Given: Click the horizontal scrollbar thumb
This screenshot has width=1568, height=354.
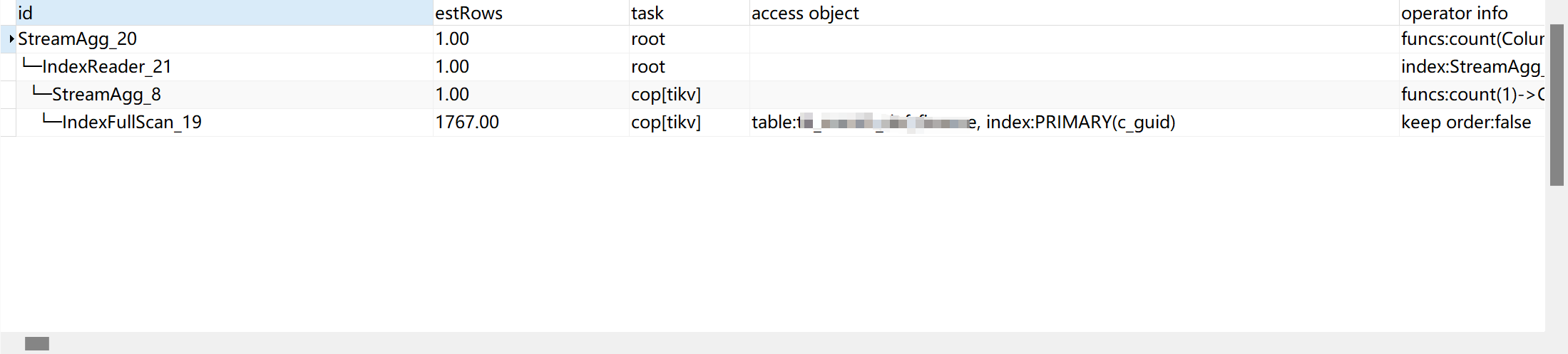Looking at the screenshot, I should point(37,344).
